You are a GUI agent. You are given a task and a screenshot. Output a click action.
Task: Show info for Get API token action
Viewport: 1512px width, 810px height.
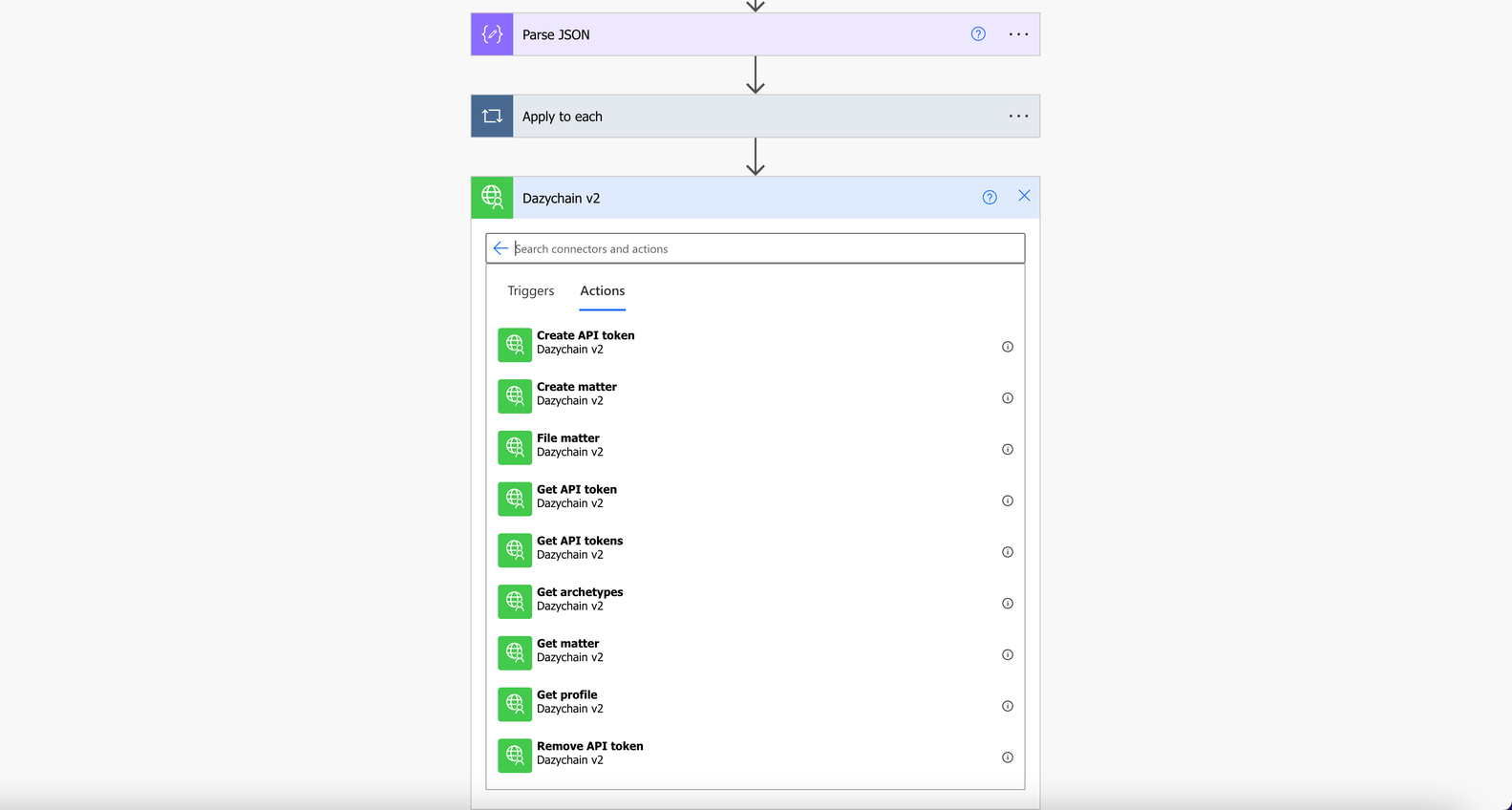pos(1008,501)
